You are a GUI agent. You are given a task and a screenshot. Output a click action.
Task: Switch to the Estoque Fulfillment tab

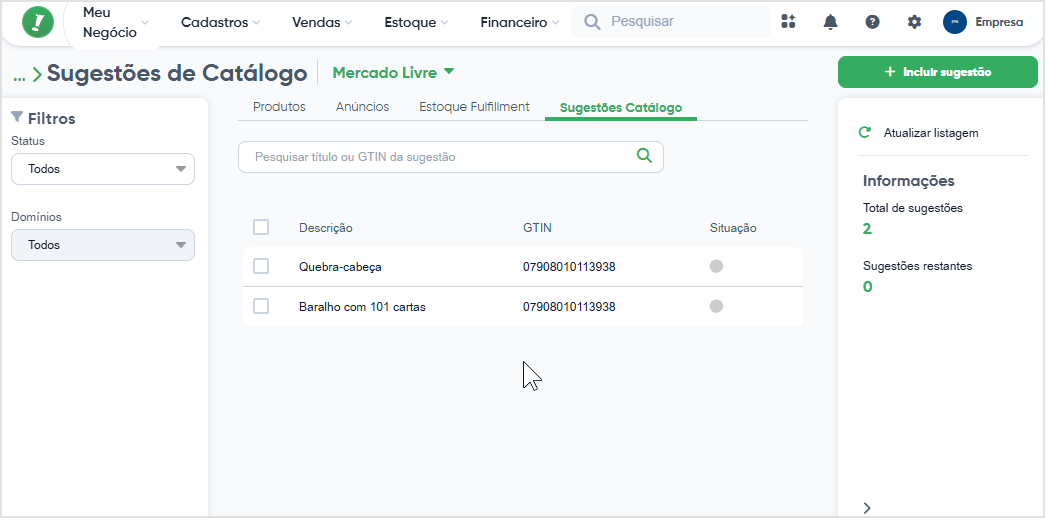click(x=475, y=107)
